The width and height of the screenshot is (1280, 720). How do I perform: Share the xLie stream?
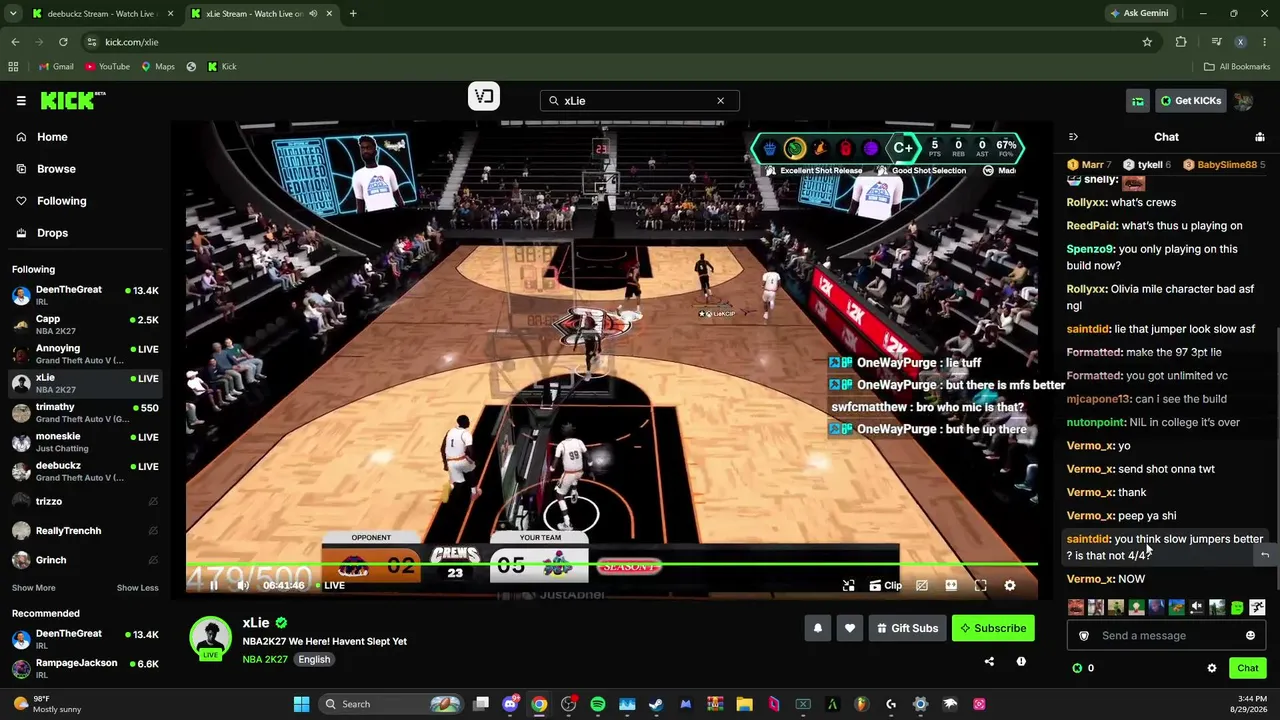coord(989,661)
